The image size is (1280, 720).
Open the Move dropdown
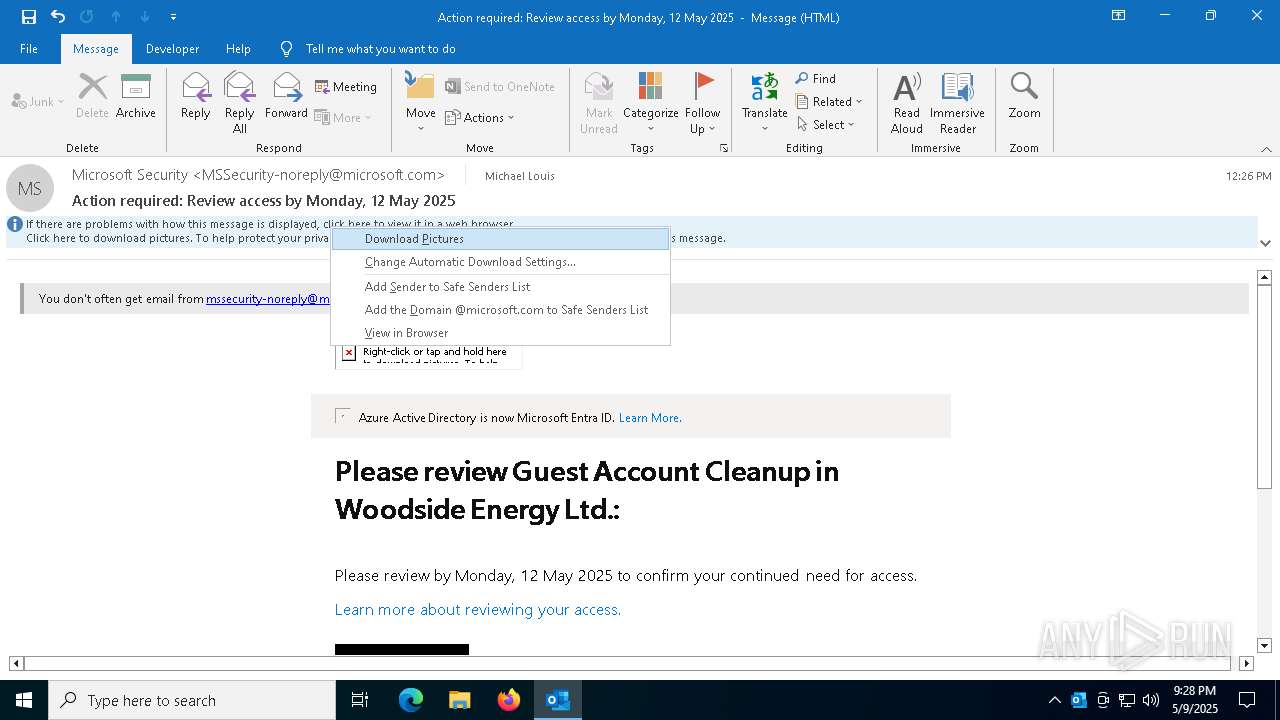pos(420,103)
